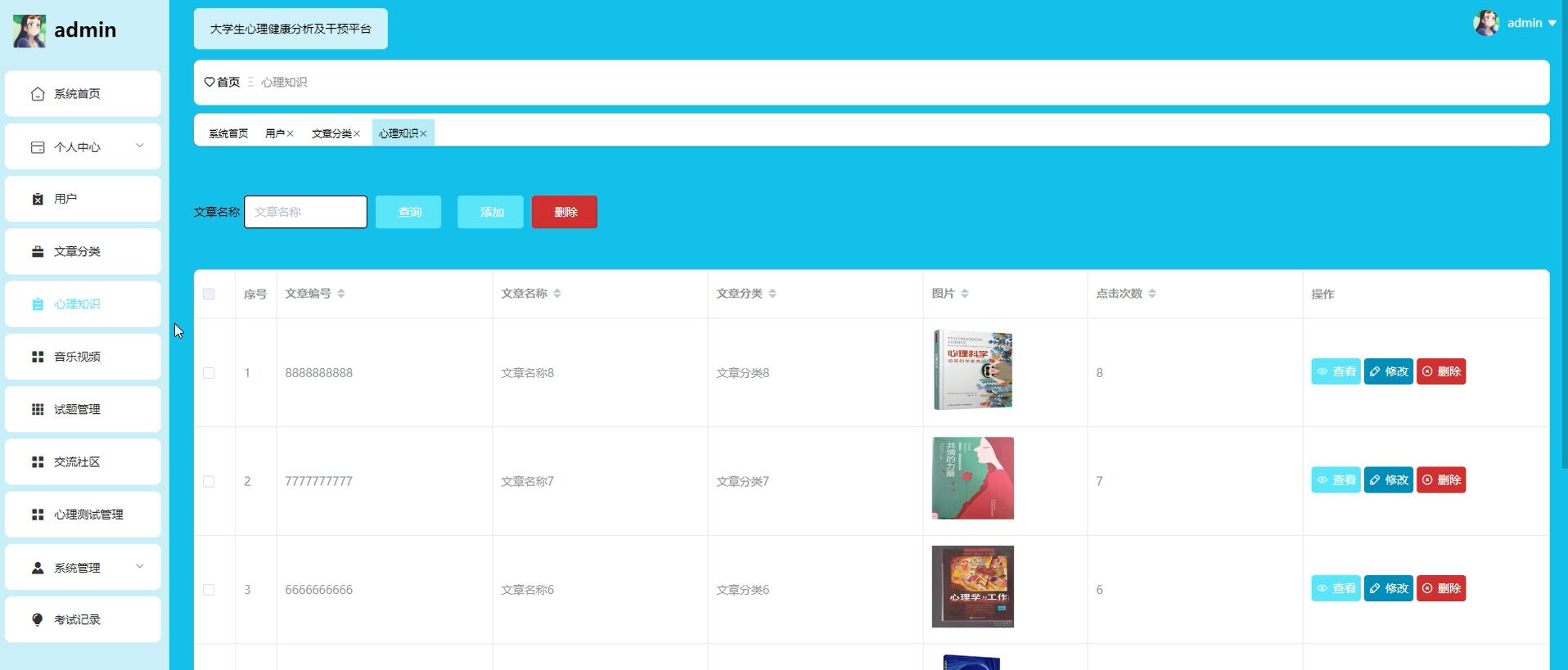Viewport: 1568px width, 670px height.
Task: Open 交流社区 in the sidebar
Action: 83,462
